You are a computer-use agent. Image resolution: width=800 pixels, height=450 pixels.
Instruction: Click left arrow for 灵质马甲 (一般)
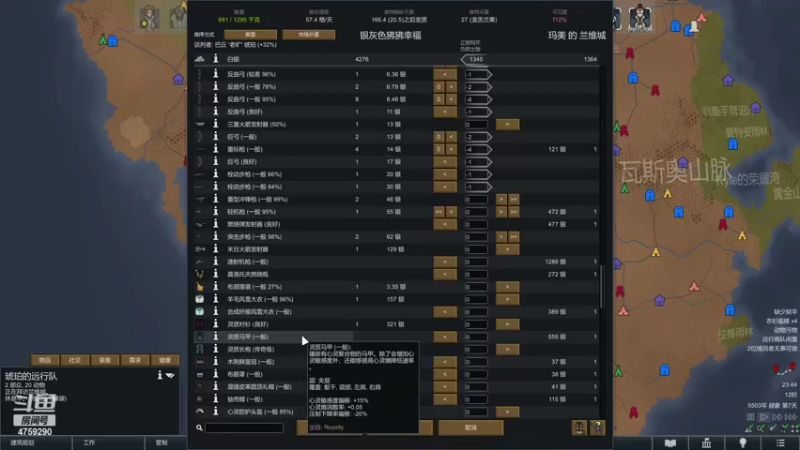click(445, 337)
